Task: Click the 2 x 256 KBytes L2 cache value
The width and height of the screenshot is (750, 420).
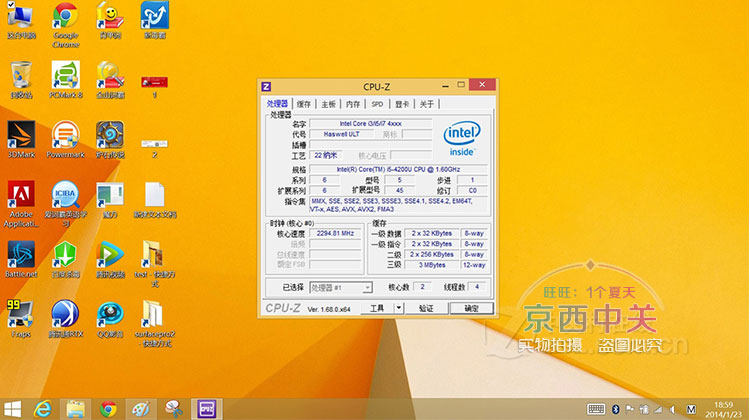Action: (x=432, y=254)
